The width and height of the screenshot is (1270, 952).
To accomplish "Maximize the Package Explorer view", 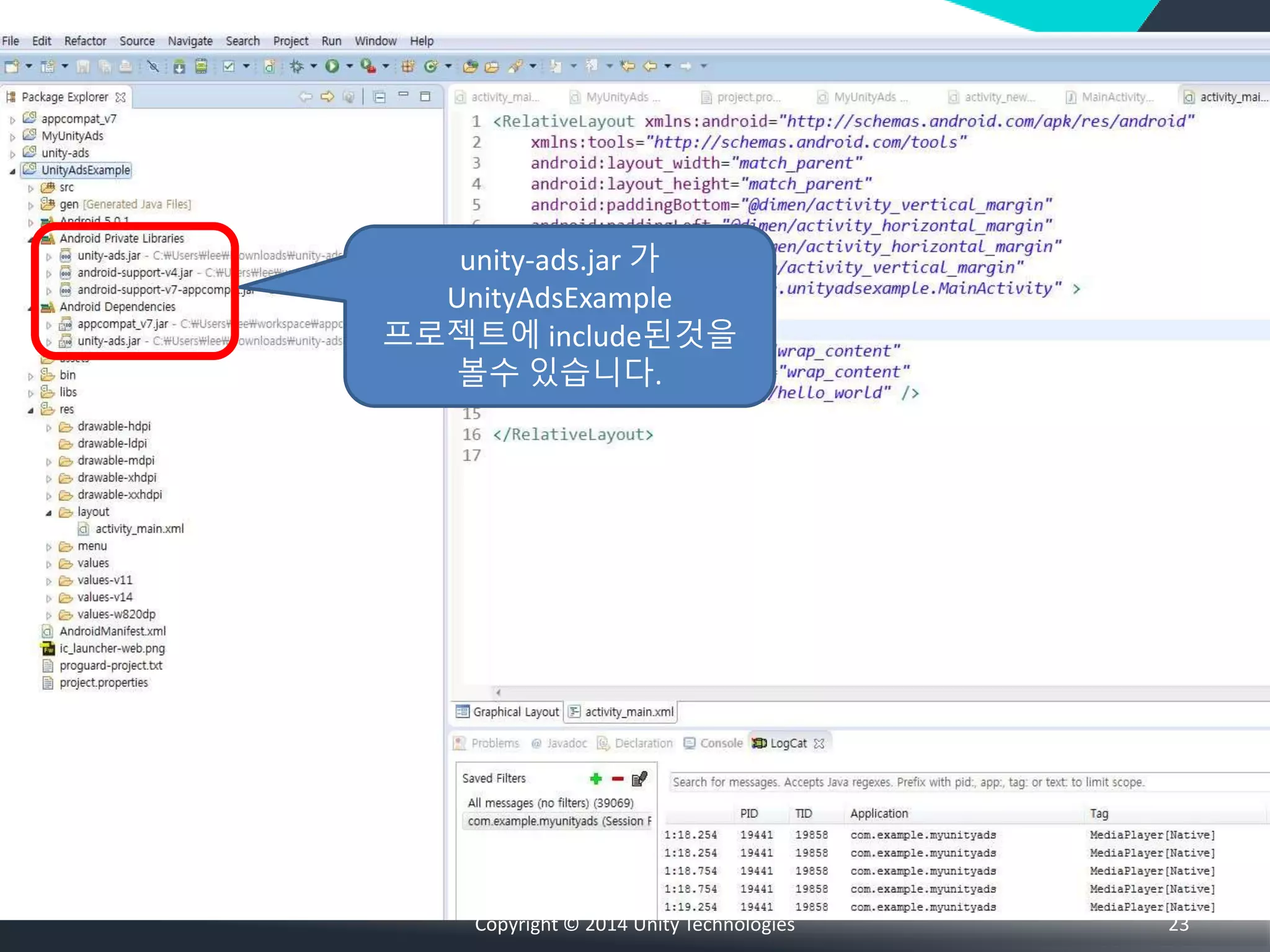I will (425, 96).
